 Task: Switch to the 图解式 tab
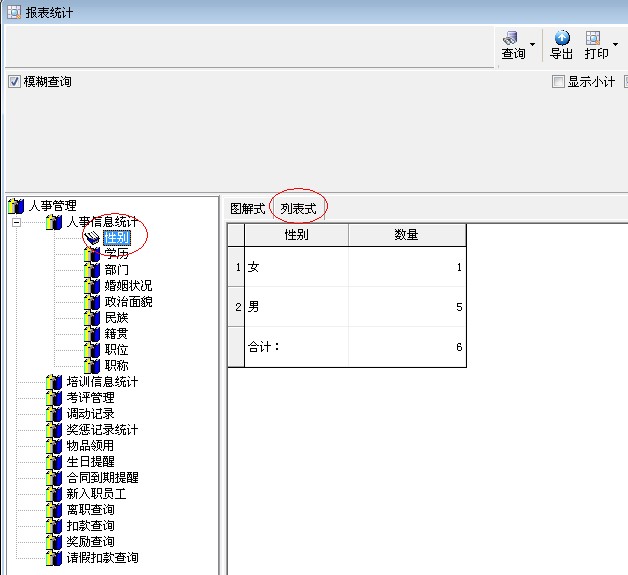click(248, 209)
